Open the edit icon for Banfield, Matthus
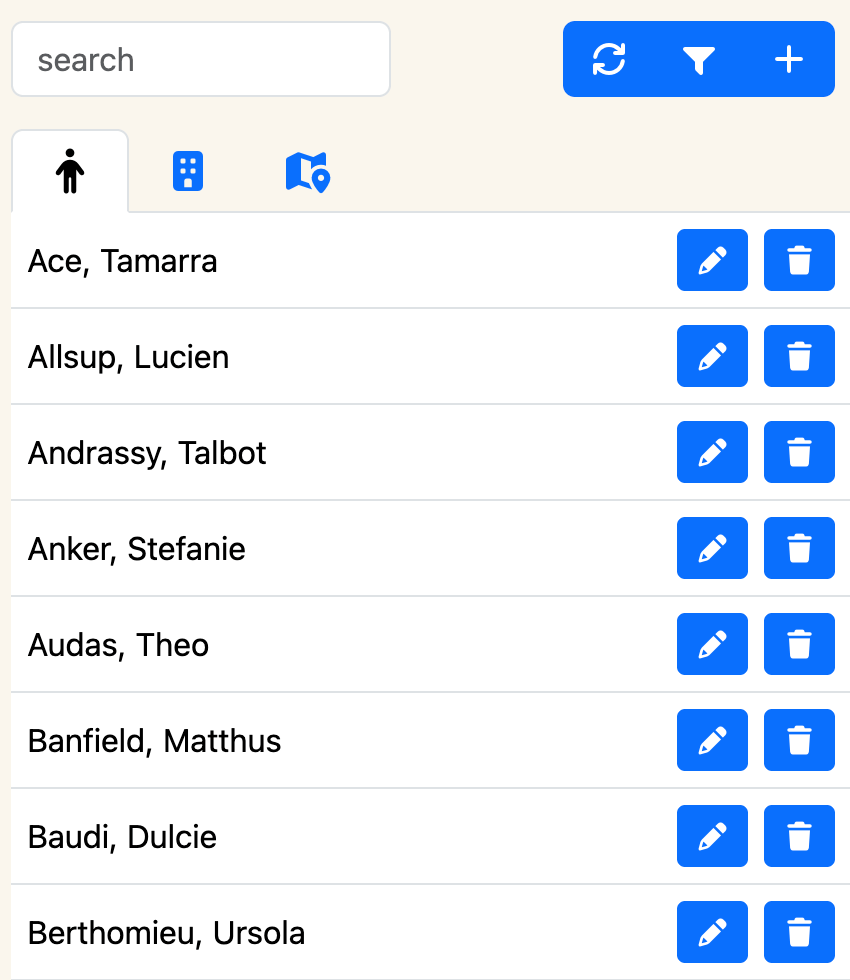850x980 pixels. pos(712,740)
